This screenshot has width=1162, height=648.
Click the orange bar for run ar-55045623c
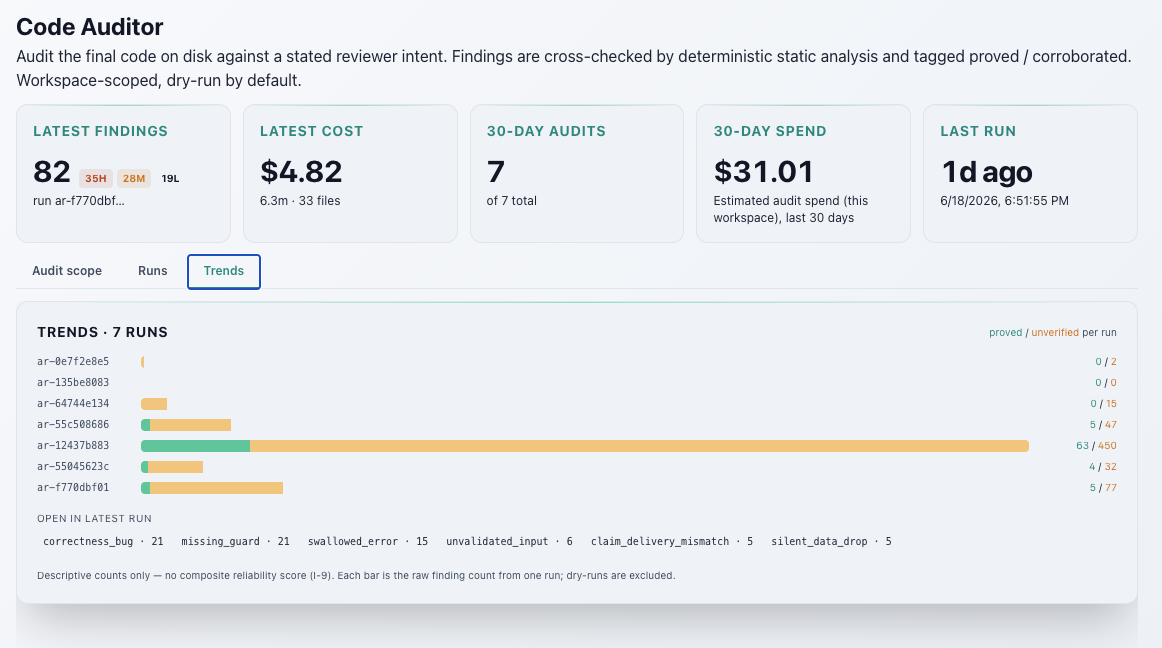click(176, 467)
